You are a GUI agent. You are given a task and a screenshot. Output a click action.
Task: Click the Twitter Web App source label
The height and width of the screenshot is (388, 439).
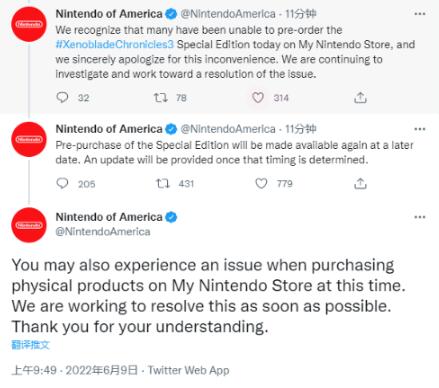(x=189, y=370)
